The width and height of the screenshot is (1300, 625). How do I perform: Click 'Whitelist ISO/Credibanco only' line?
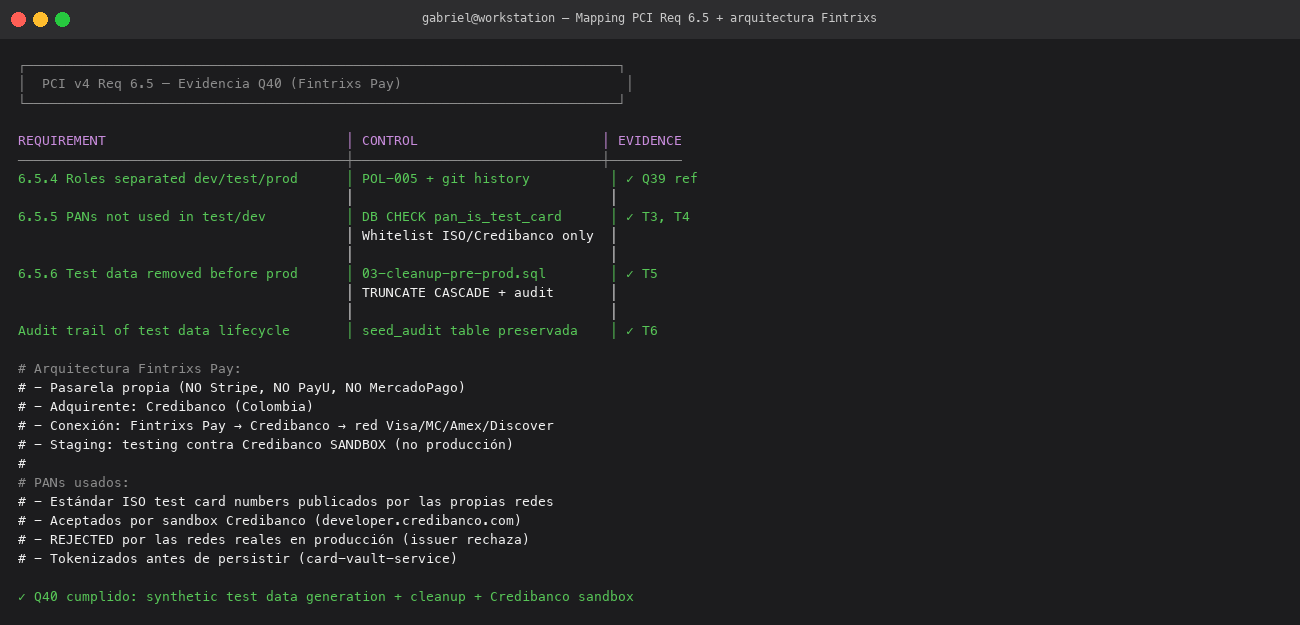[x=478, y=236]
